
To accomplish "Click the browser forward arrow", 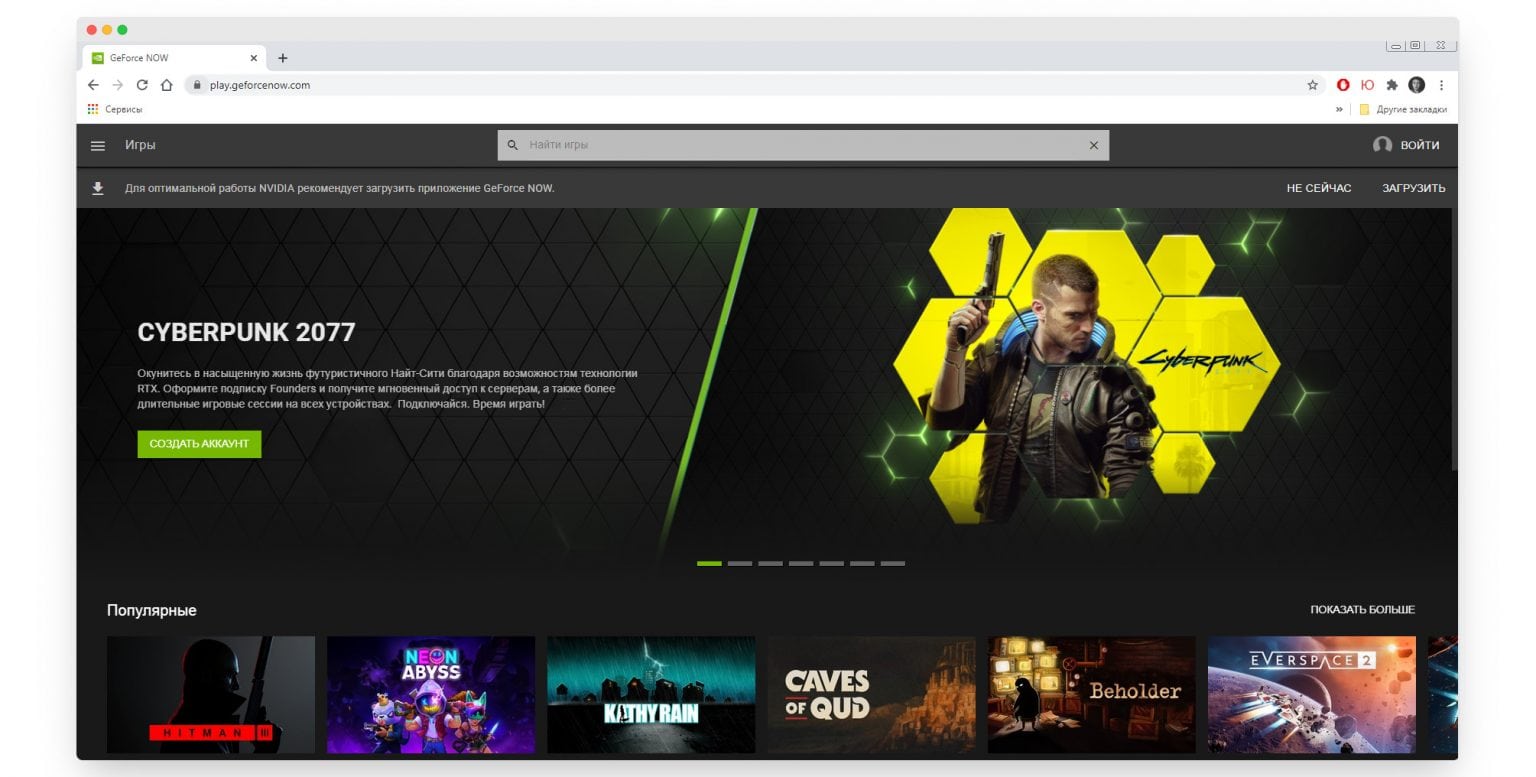I will (x=118, y=85).
